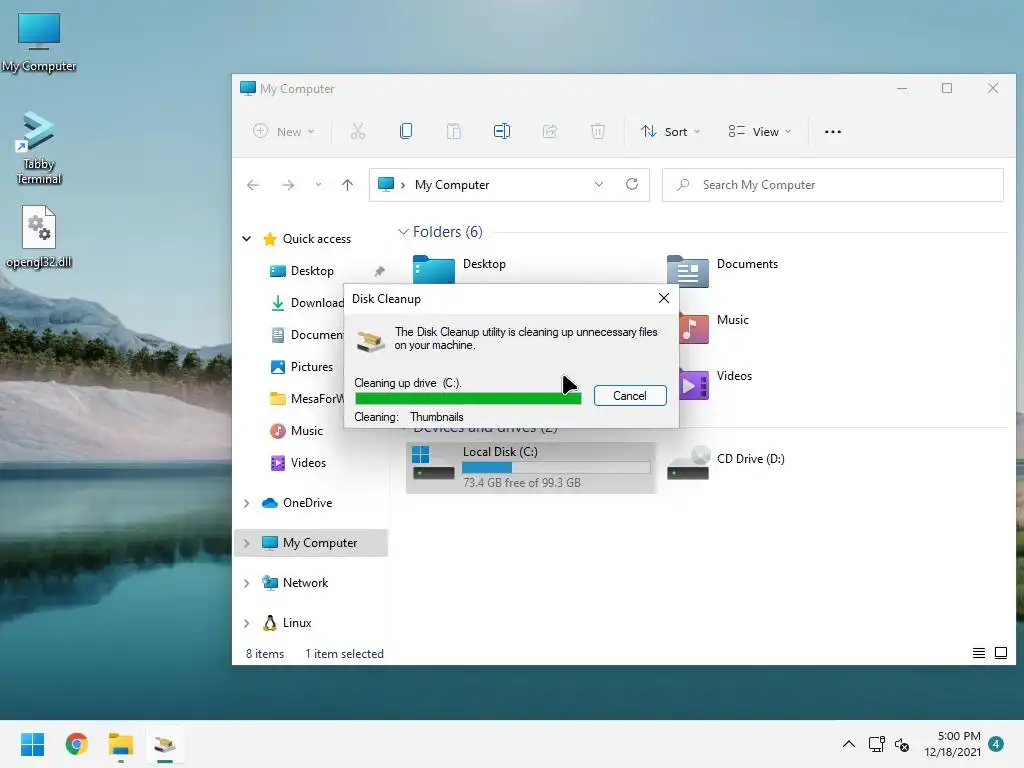The image size is (1024, 768).
Task: Open Tabby Terminal desktop shortcut
Action: coord(39,148)
